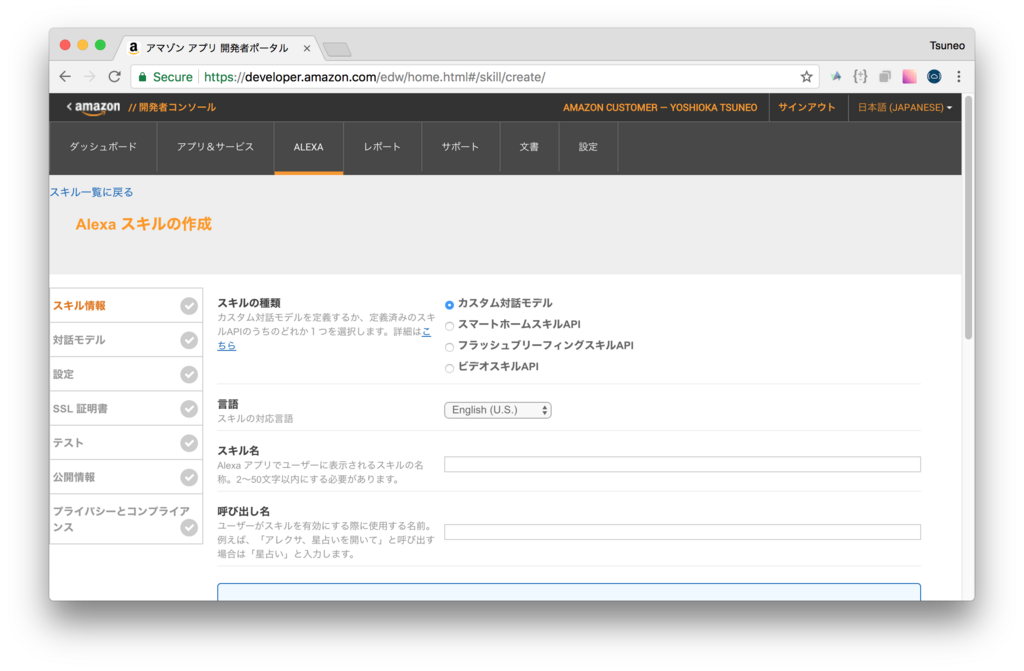Image resolution: width=1024 pixels, height=671 pixels.
Task: Select カスタム対話モデル radio button
Action: click(x=449, y=305)
